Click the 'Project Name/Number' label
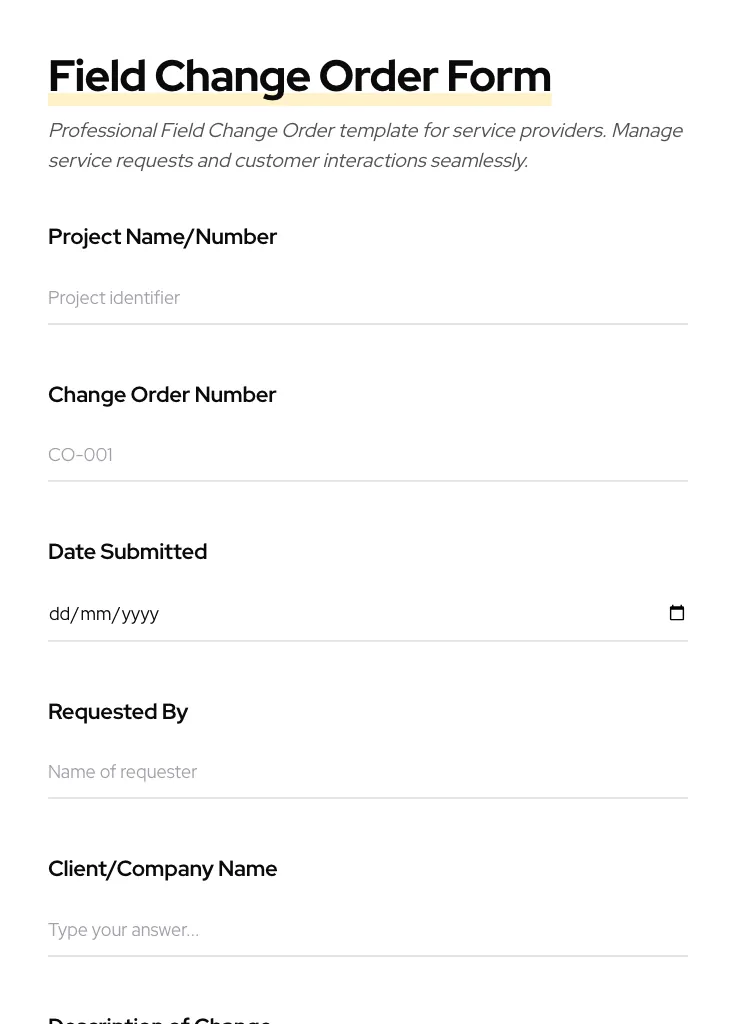Image resolution: width=736 pixels, height=1024 pixels. [162, 237]
